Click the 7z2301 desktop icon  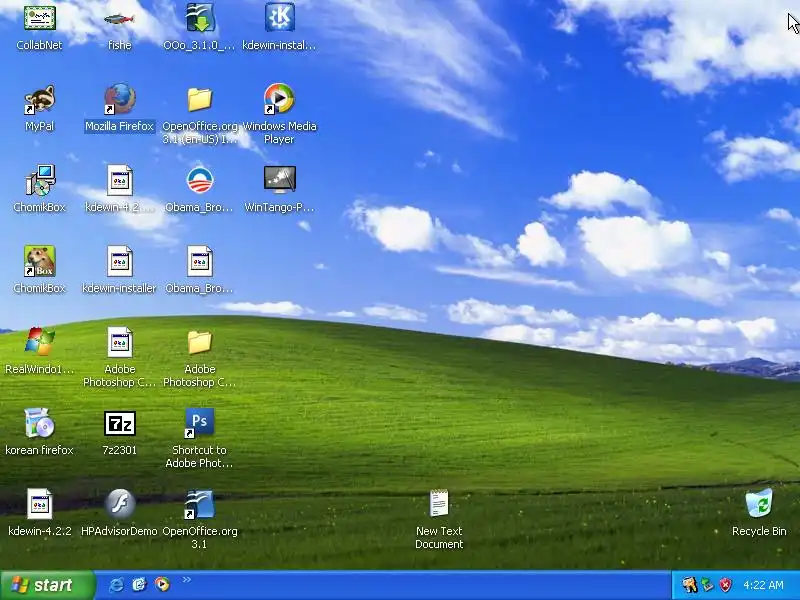click(119, 423)
